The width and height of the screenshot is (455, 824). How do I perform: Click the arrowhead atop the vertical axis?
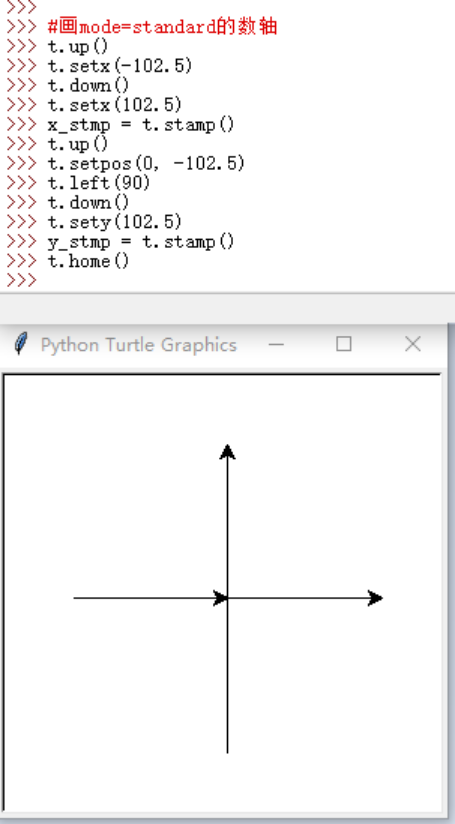[227, 452]
